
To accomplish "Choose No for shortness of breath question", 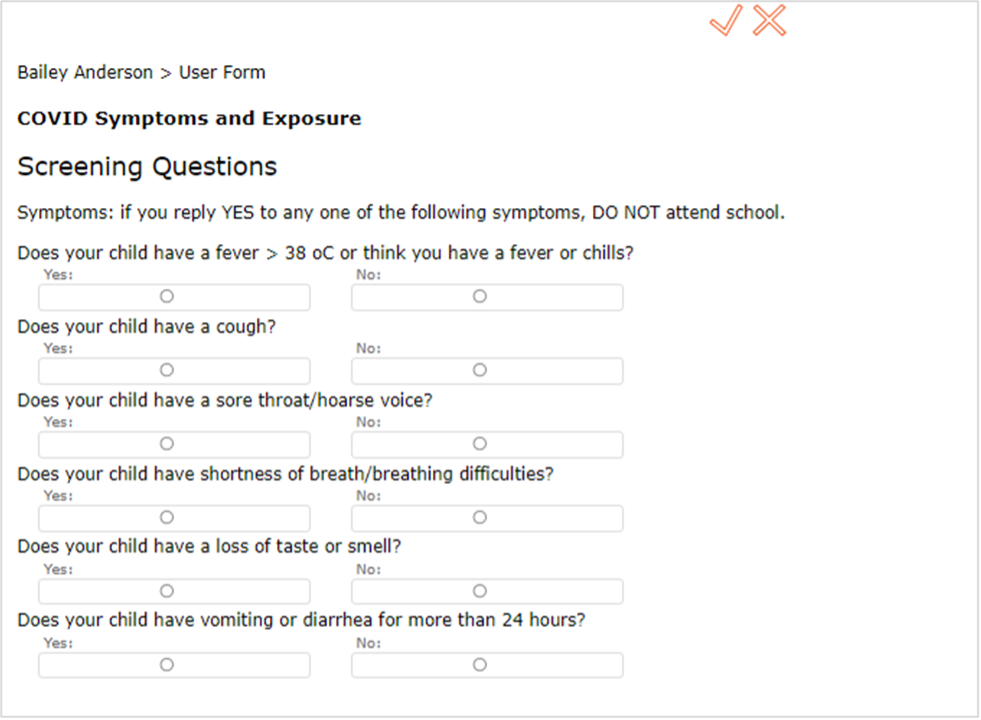I will click(480, 517).
